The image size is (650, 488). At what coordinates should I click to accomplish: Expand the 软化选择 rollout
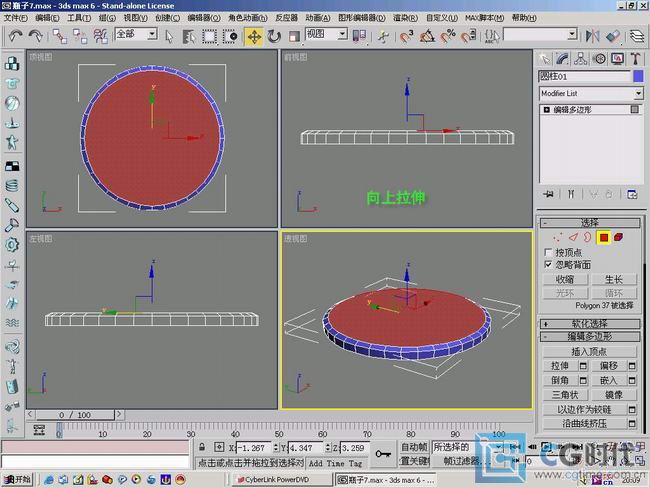[590, 324]
